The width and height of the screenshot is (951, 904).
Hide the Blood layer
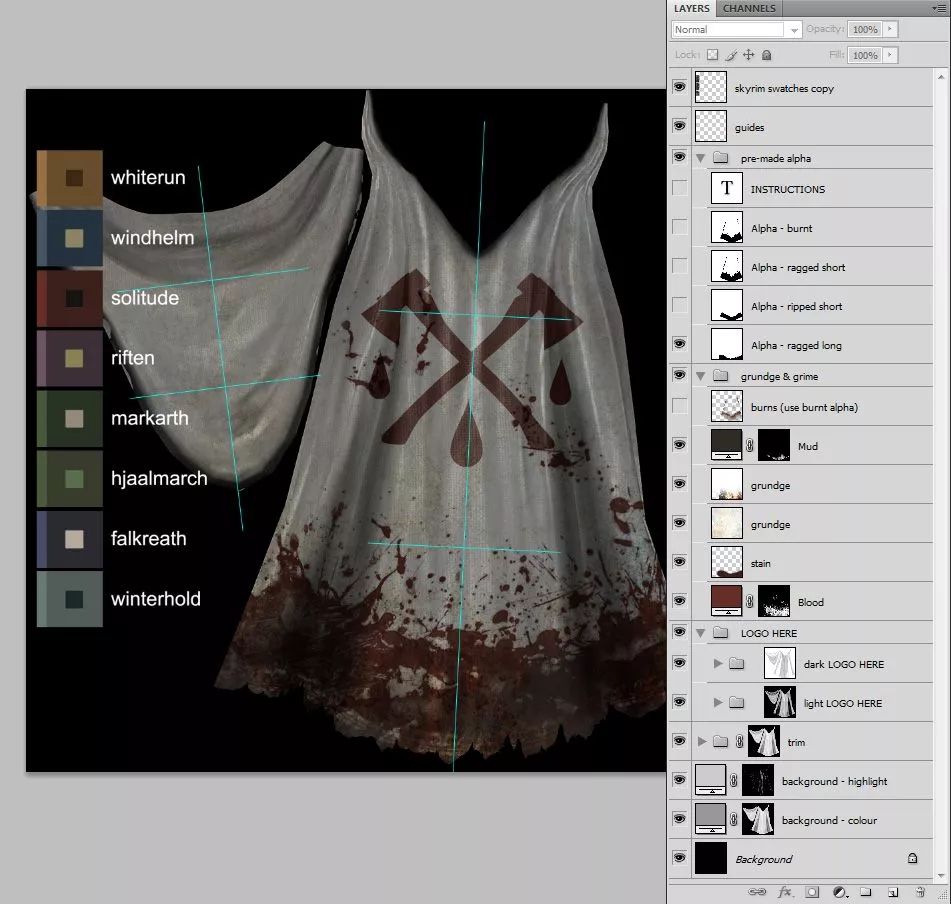pyautogui.click(x=679, y=600)
